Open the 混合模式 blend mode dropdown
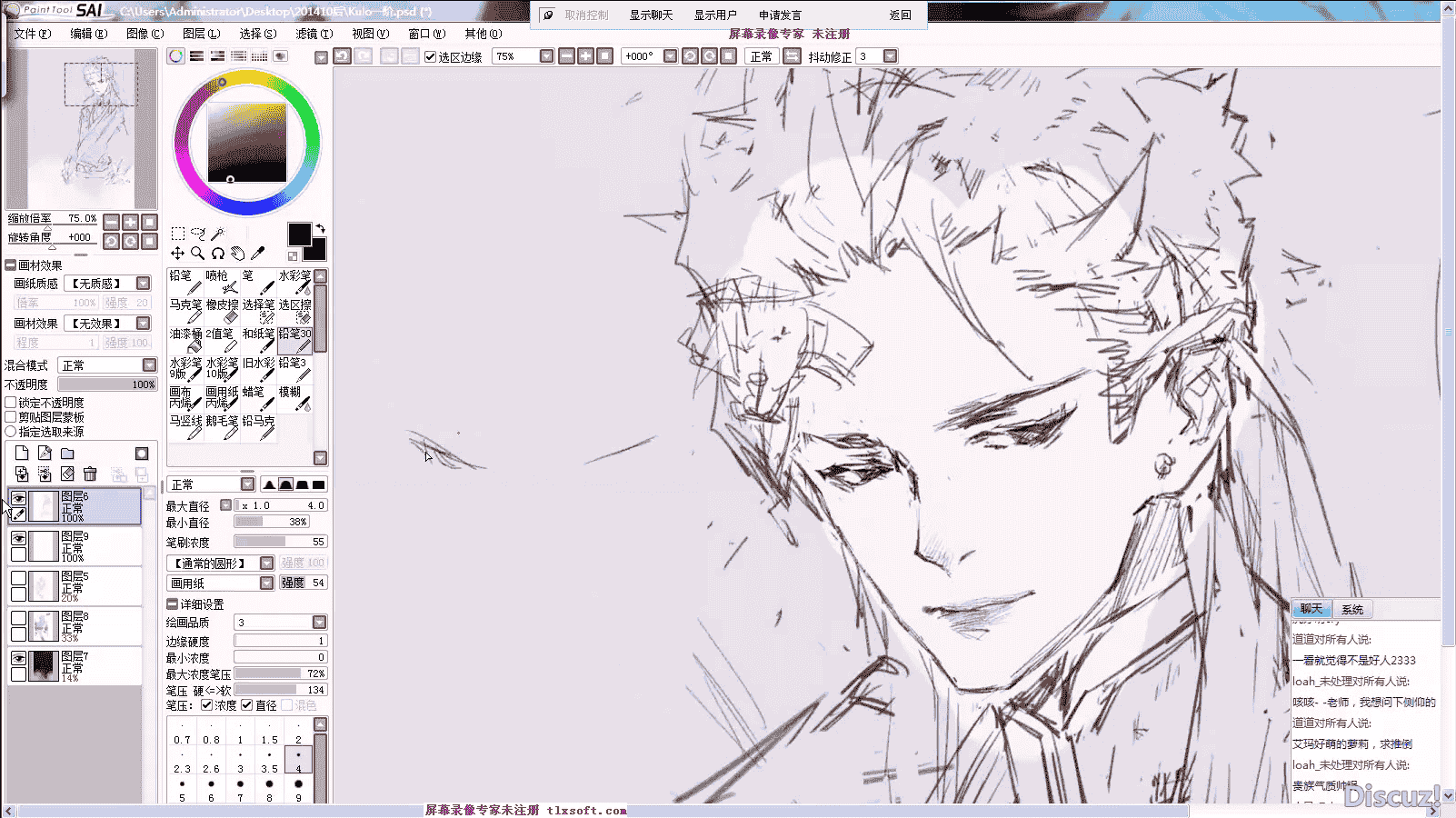This screenshot has width=1456, height=818. 150,364
